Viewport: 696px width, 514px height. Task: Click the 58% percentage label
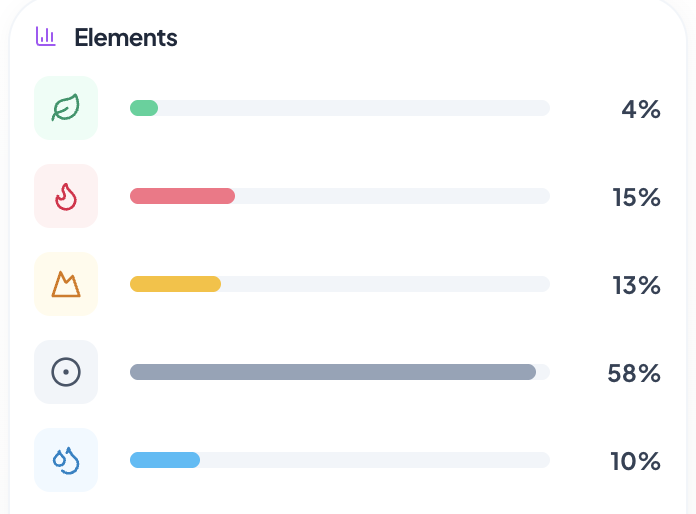pos(634,373)
